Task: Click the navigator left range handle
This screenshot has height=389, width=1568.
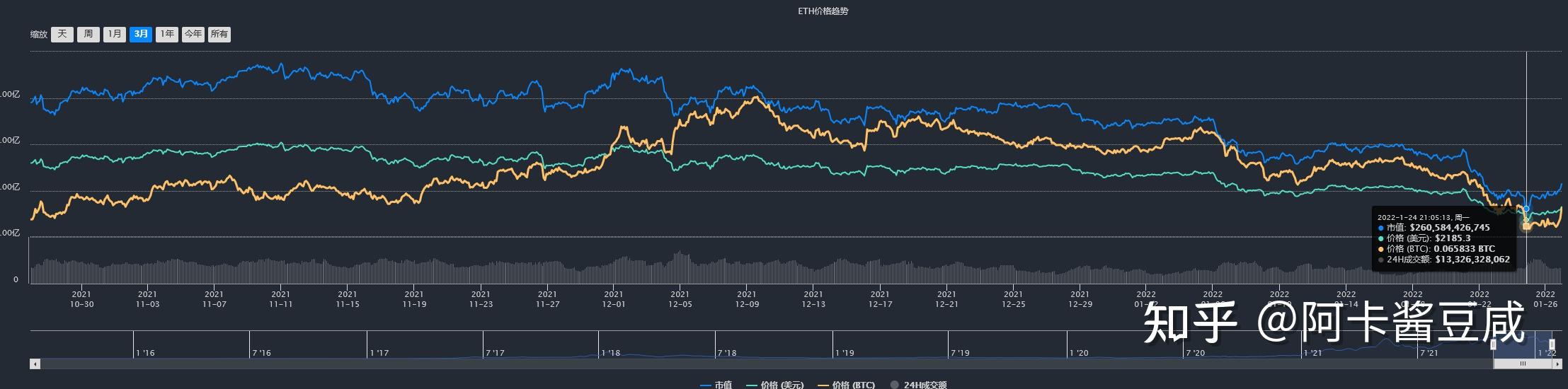Action: tap(1494, 344)
